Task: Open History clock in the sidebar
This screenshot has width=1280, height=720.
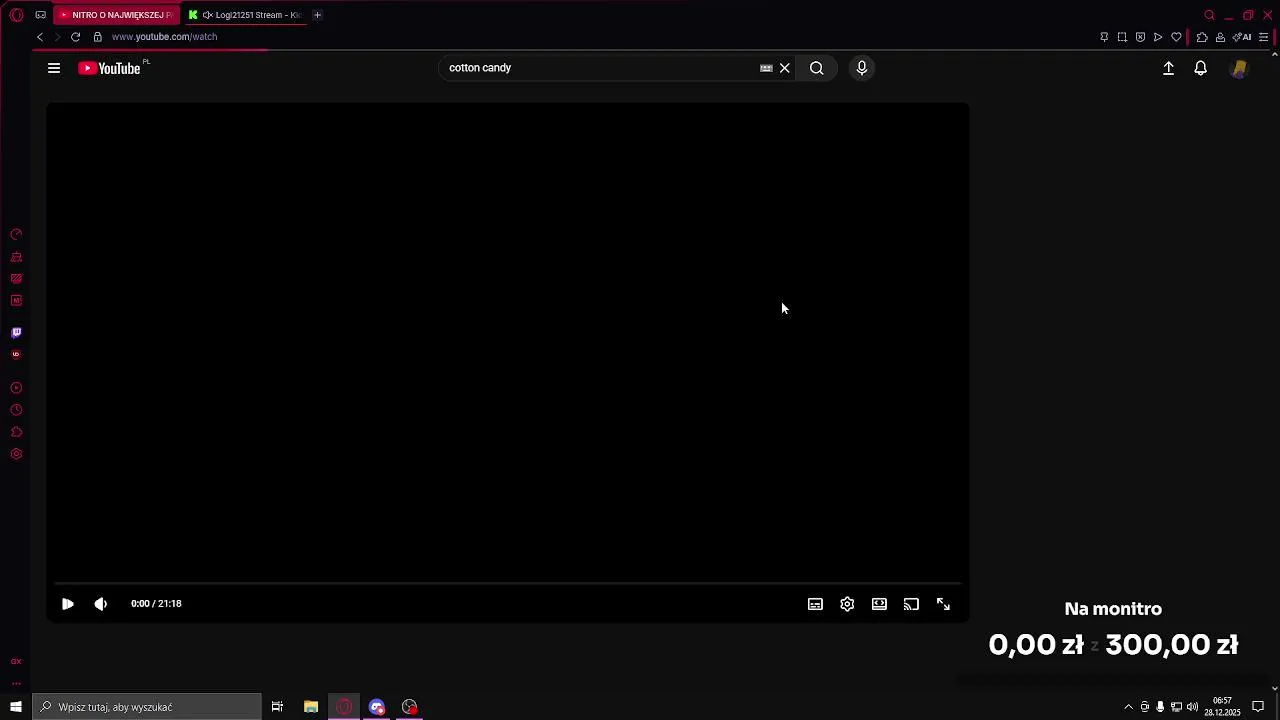Action: [16, 410]
